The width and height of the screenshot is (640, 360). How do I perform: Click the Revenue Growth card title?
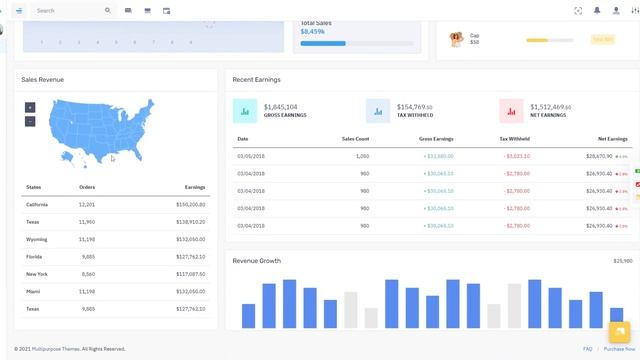click(257, 261)
